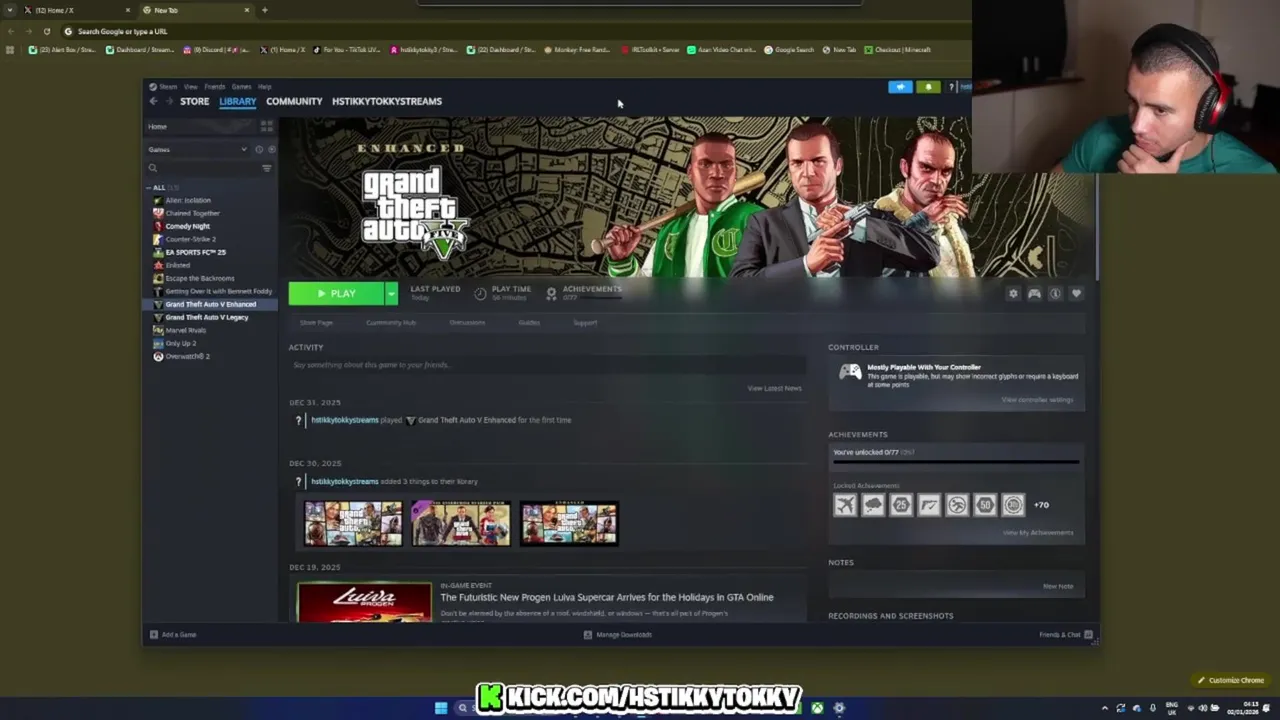Click the achievements progress bar
Screen dimensions: 1280x720
[x=956, y=462]
